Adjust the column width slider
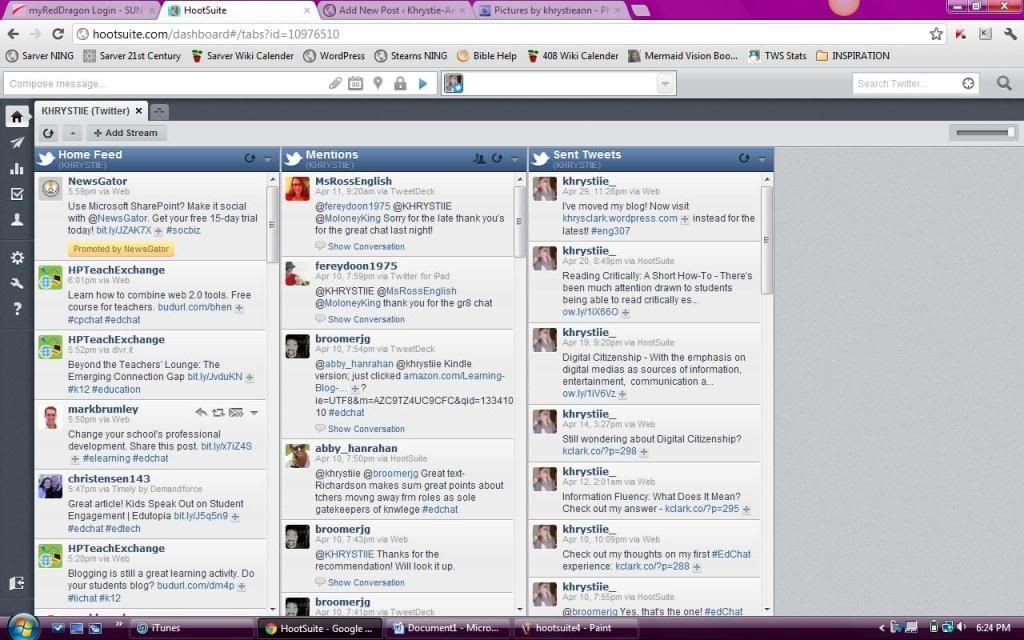The height and width of the screenshot is (640, 1024). [x=983, y=133]
